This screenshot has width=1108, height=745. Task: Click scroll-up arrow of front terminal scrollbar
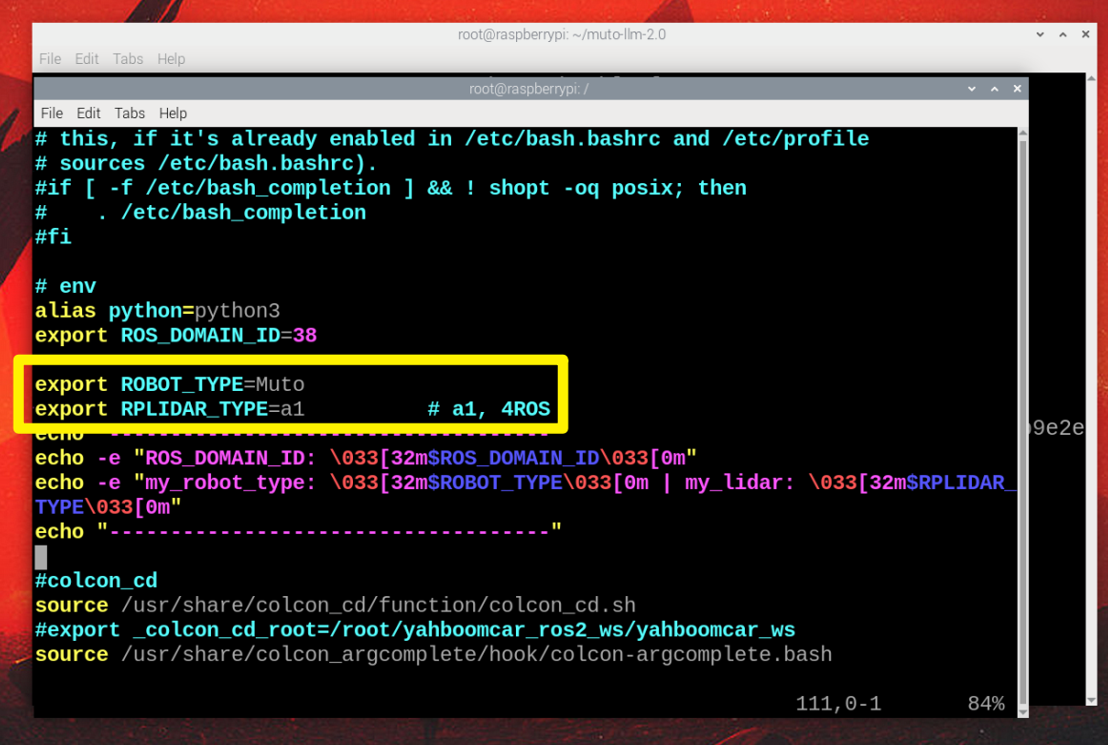(1022, 134)
